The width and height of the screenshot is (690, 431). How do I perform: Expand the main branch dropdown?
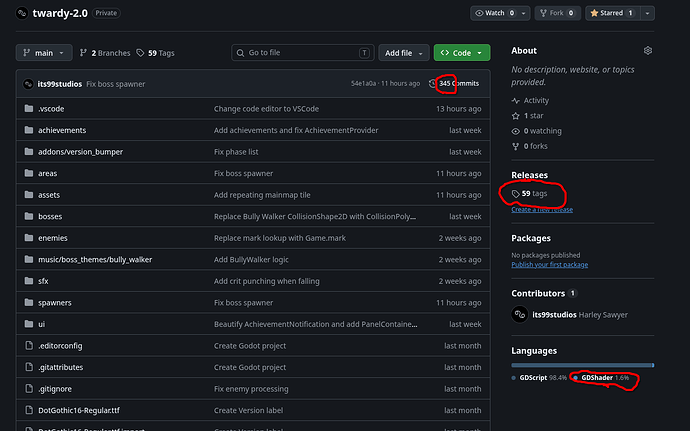point(44,53)
